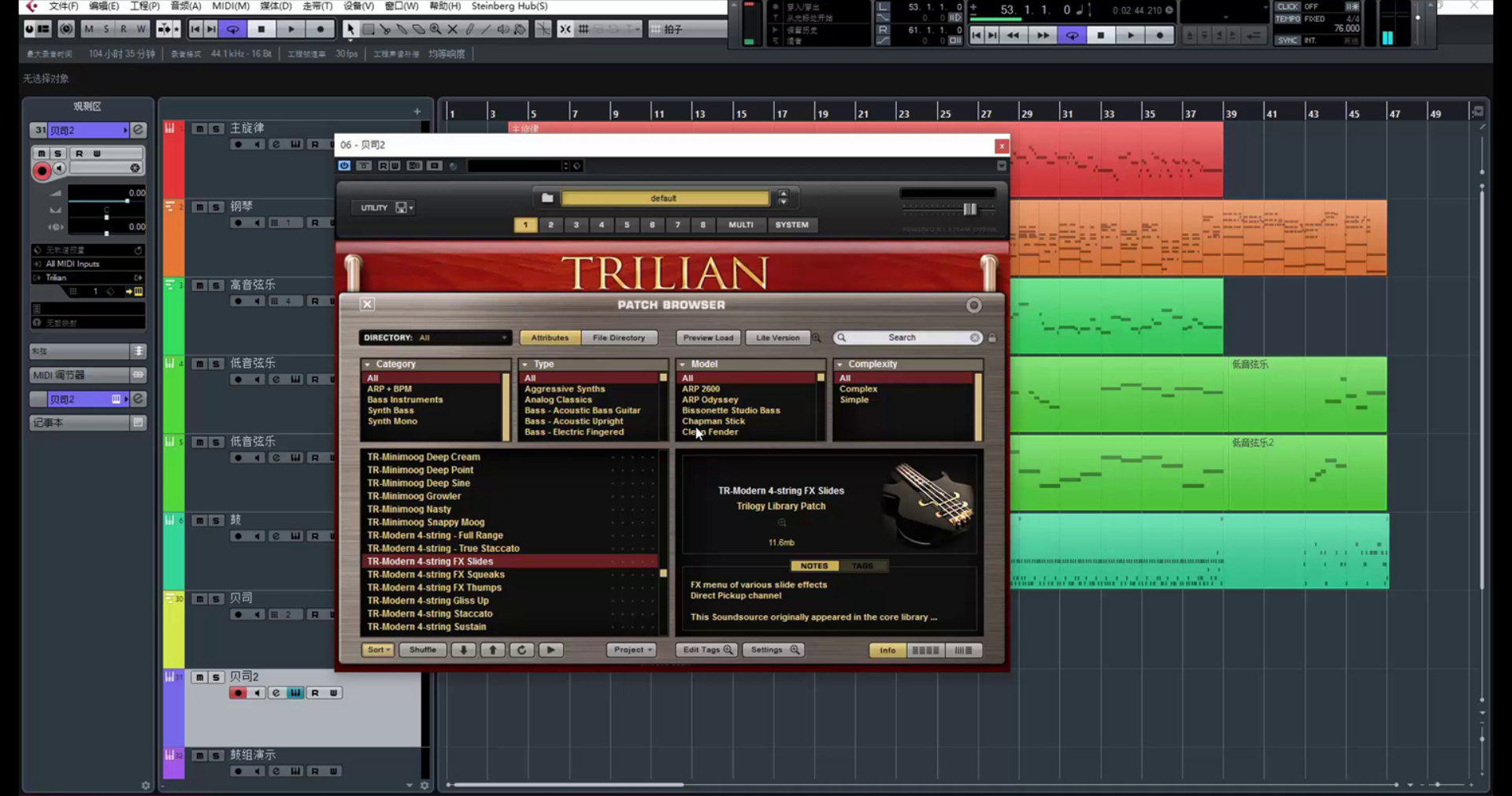Click Stop in the transport panel
Image resolution: width=1512 pixels, height=796 pixels.
coord(1101,35)
